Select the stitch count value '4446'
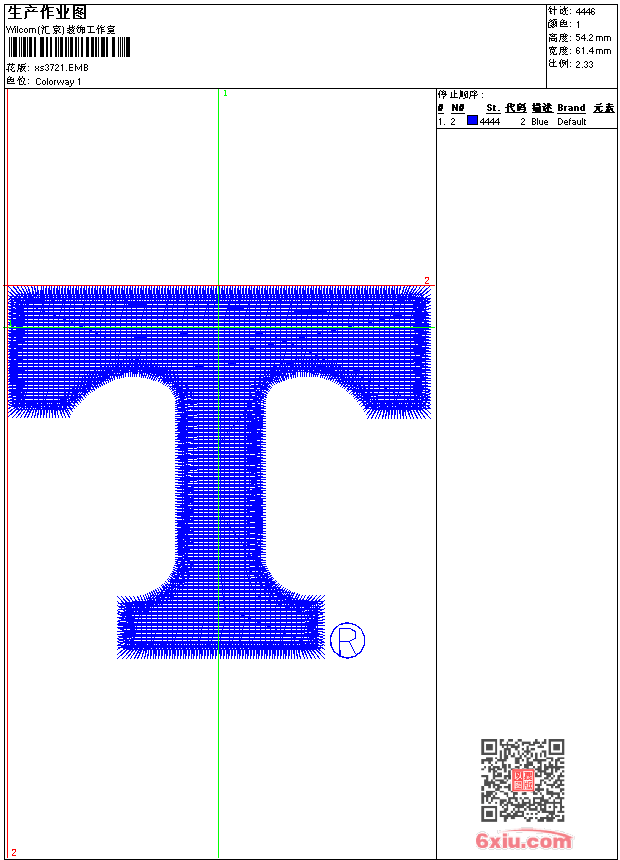620x860 pixels. point(585,11)
